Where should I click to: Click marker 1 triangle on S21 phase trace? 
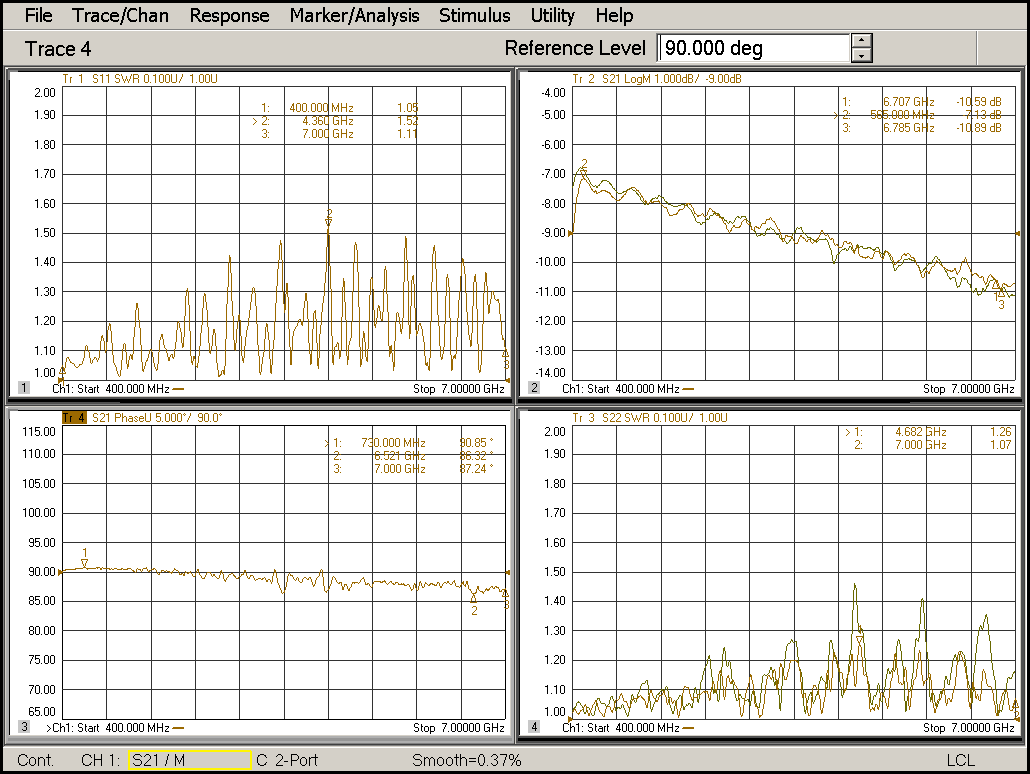point(85,564)
